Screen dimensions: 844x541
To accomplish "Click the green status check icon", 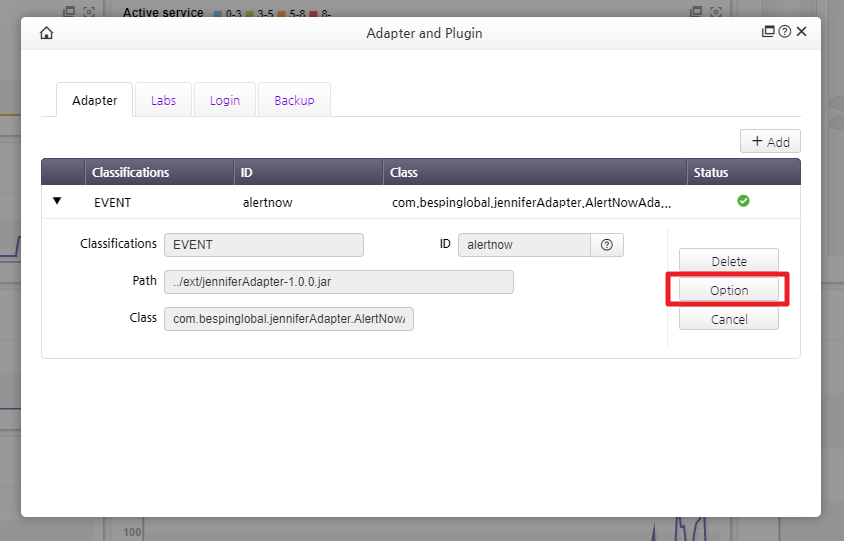I will 743,201.
